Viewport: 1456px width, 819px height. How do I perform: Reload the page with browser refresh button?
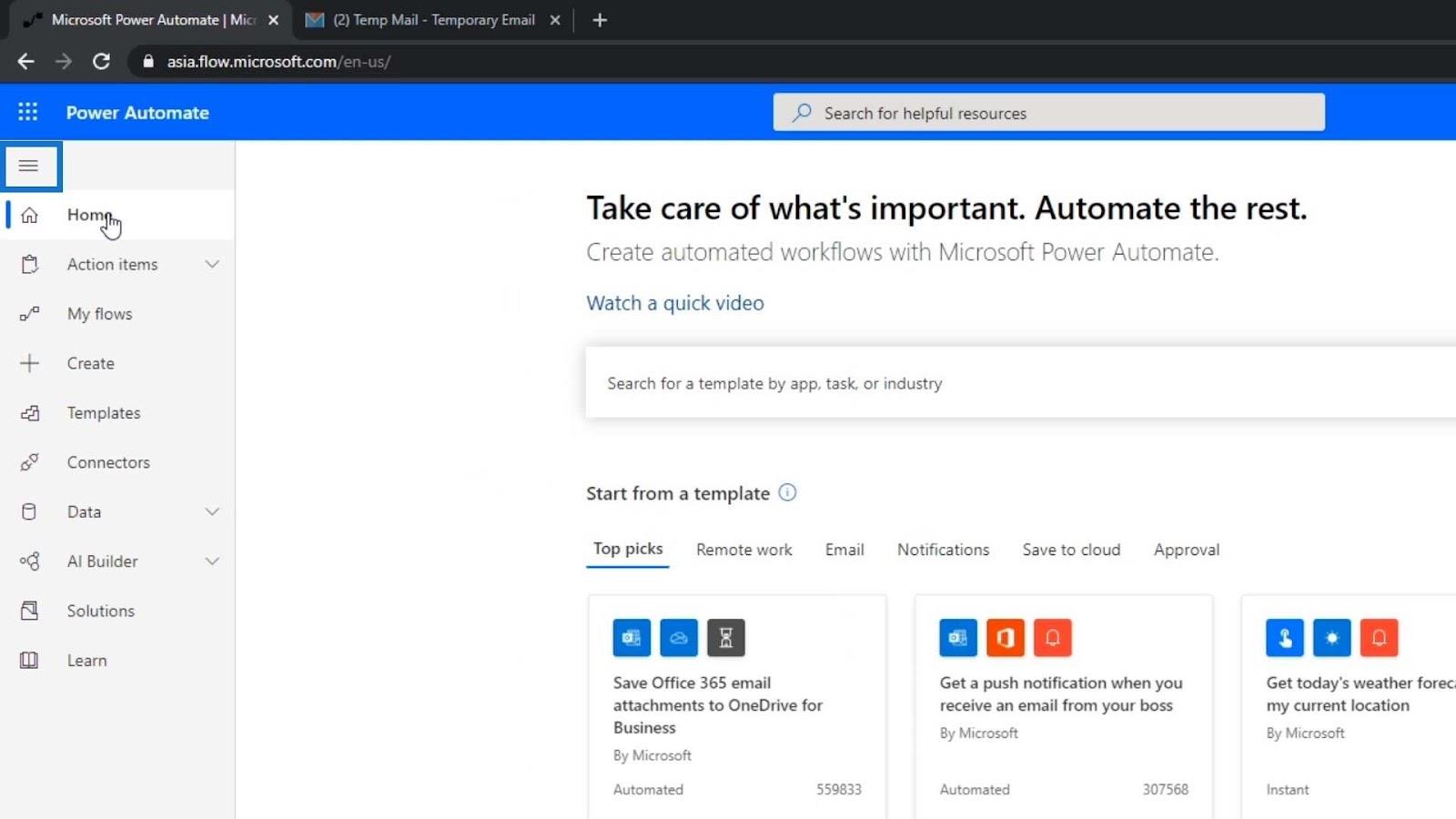(x=101, y=61)
